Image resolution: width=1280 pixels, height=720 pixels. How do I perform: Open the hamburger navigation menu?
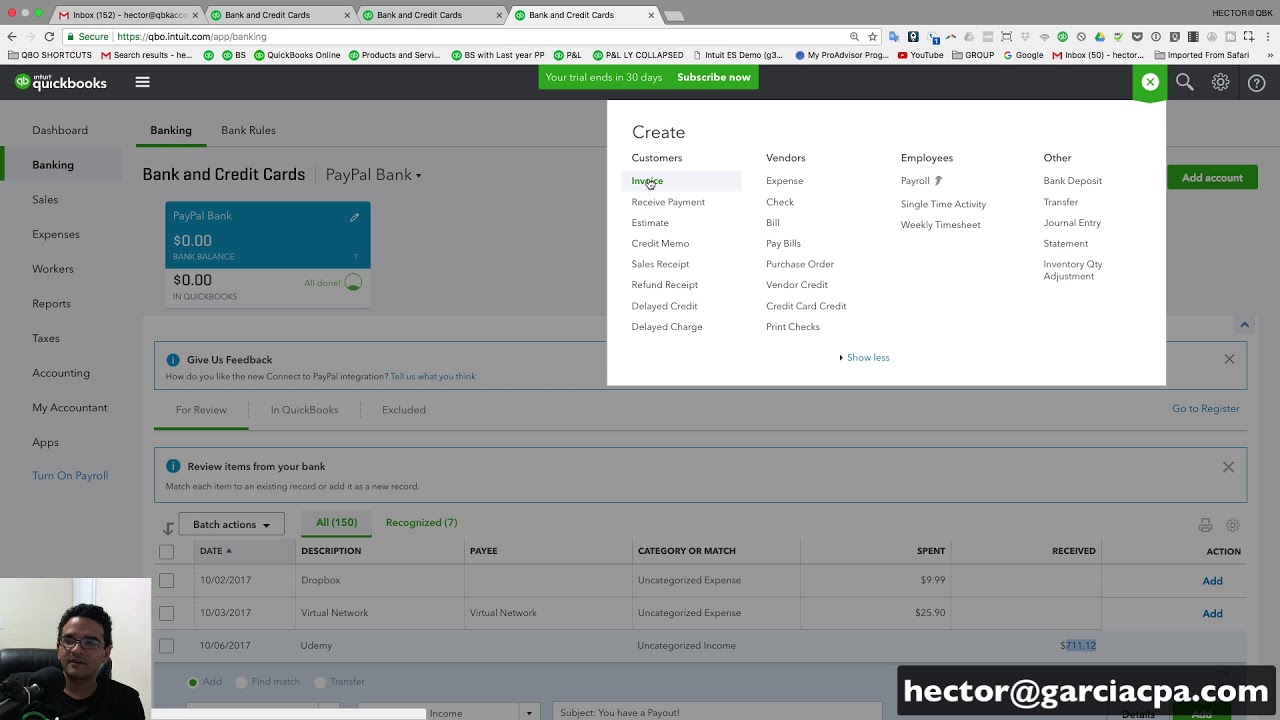[142, 82]
